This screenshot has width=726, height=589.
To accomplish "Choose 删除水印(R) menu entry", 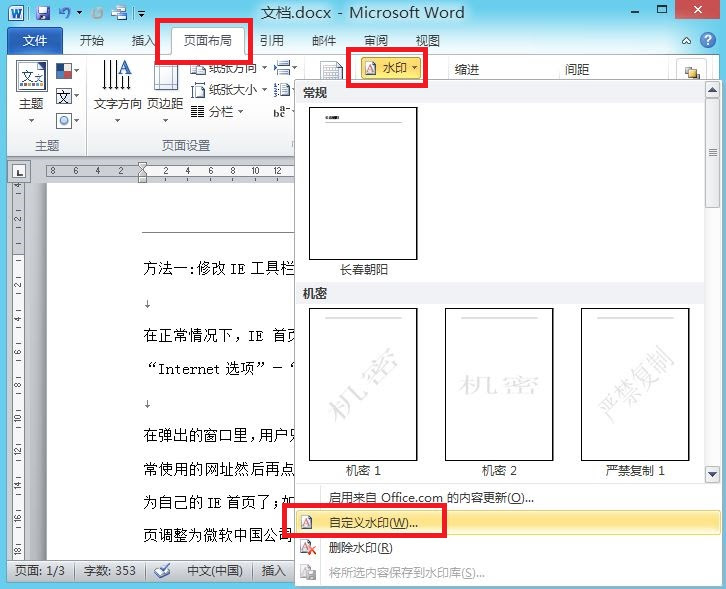I will tap(508, 548).
